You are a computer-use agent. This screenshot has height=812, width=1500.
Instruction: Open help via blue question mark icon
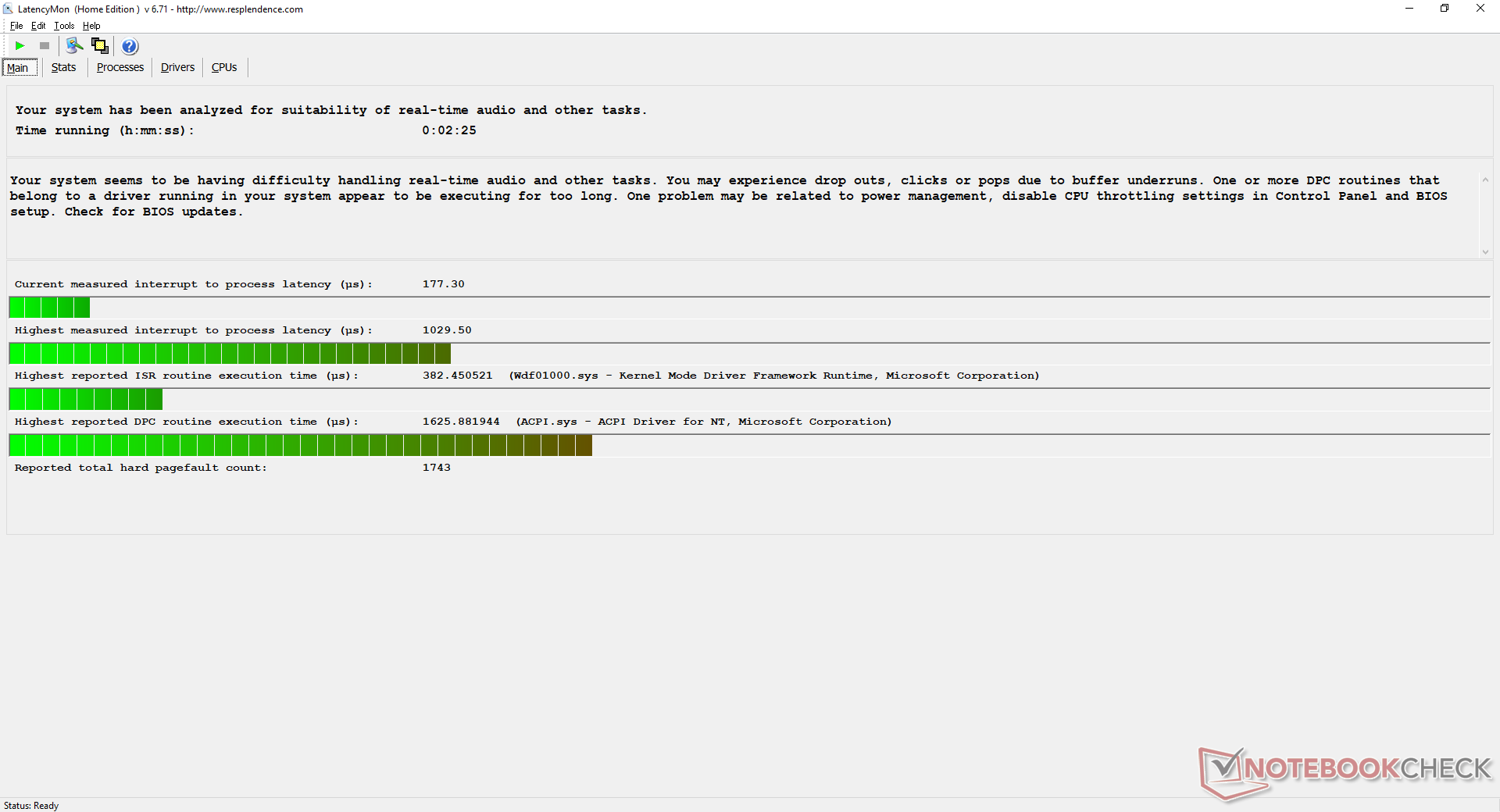[130, 46]
